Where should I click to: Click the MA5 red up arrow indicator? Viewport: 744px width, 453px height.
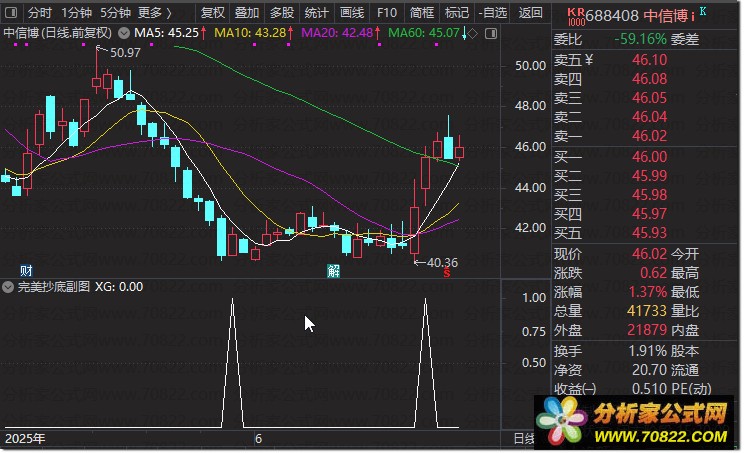click(203, 33)
